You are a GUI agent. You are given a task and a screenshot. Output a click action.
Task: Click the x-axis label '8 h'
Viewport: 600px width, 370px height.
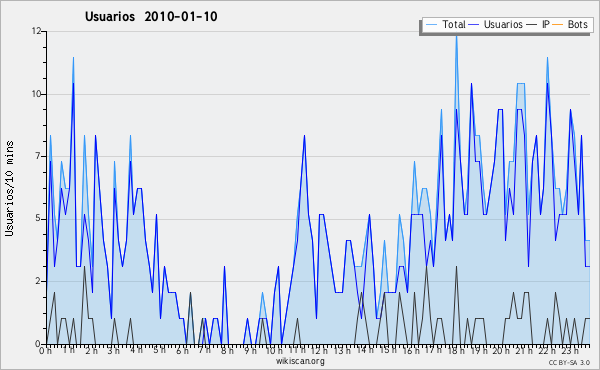tap(227, 350)
